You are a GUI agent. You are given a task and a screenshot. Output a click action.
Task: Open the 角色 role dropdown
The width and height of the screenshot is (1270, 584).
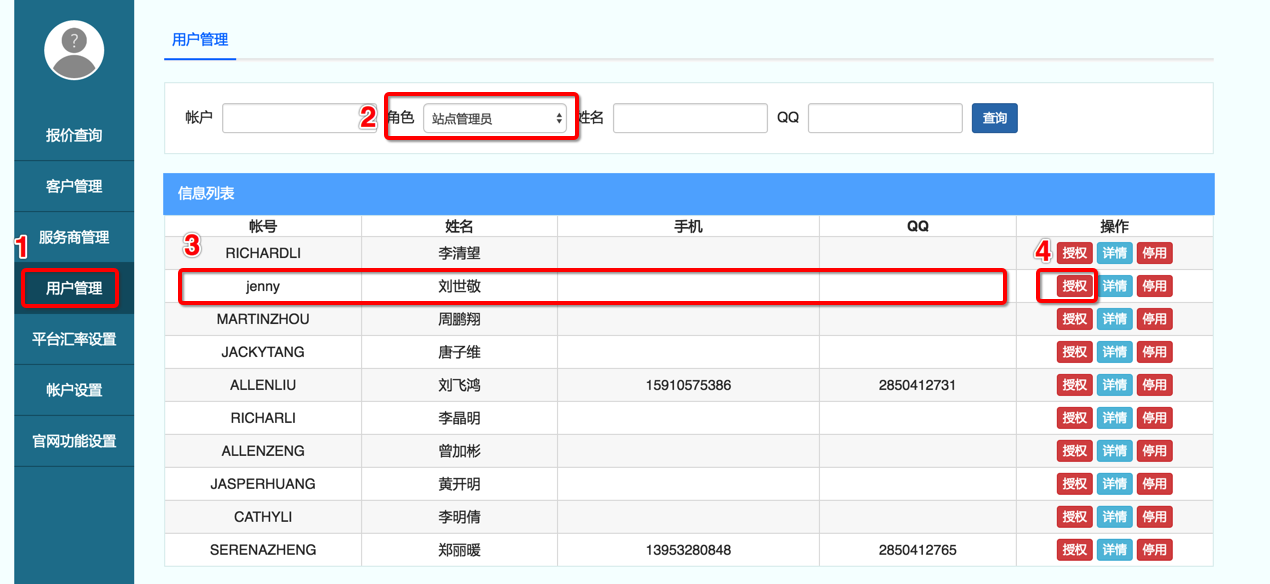495,118
